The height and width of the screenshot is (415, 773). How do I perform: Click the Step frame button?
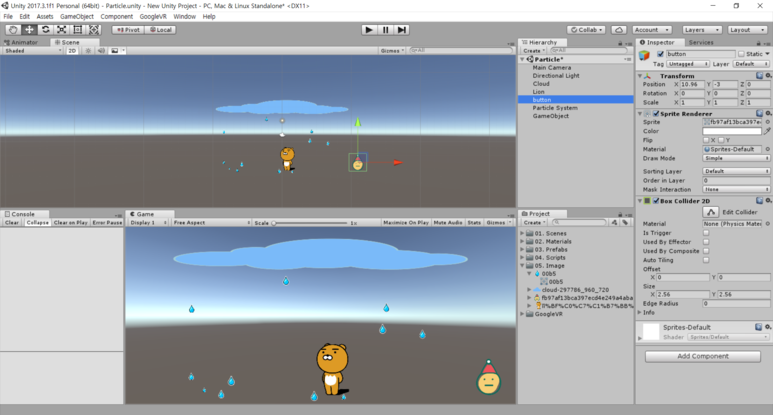point(402,30)
